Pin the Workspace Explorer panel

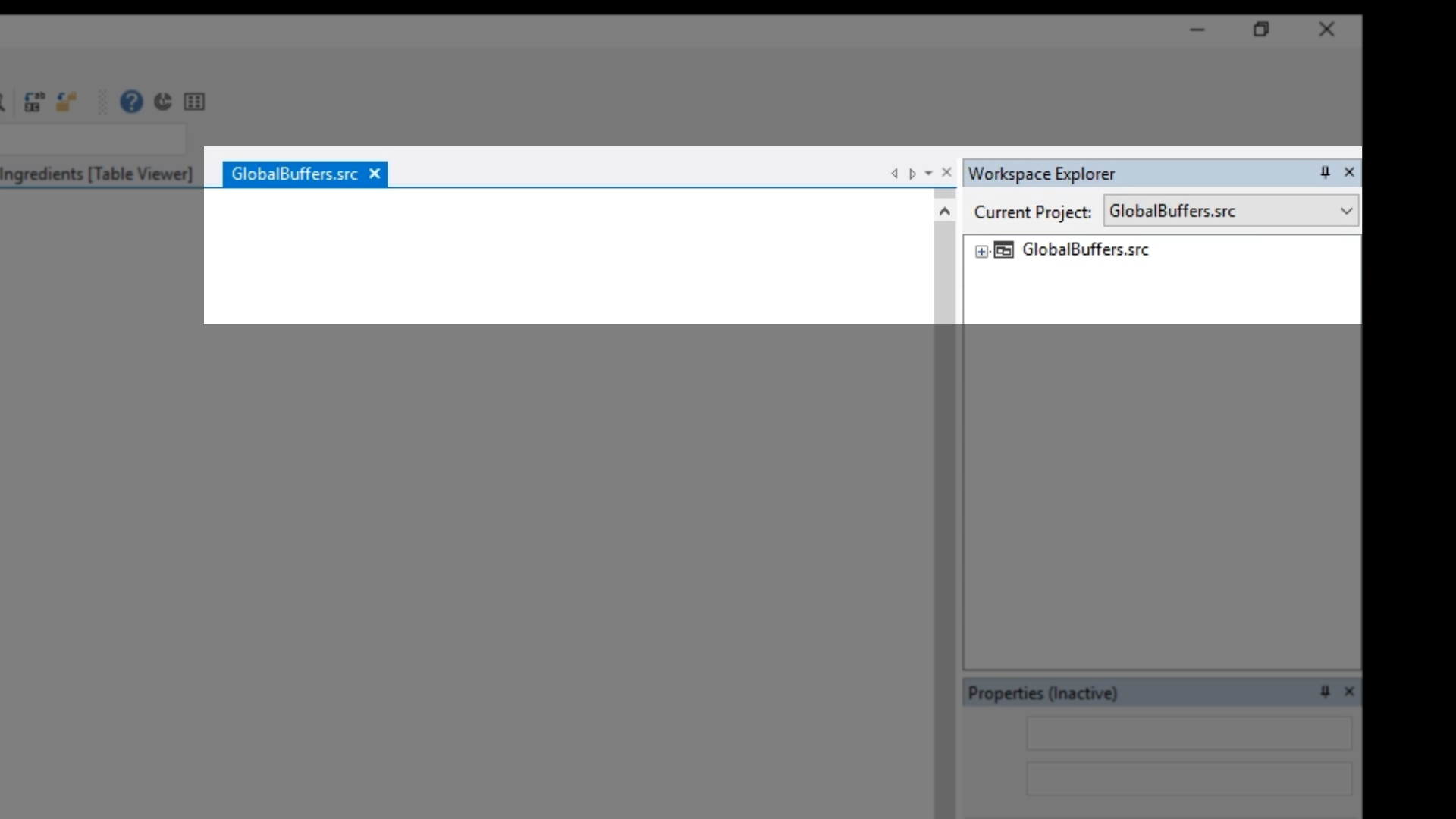1325,173
